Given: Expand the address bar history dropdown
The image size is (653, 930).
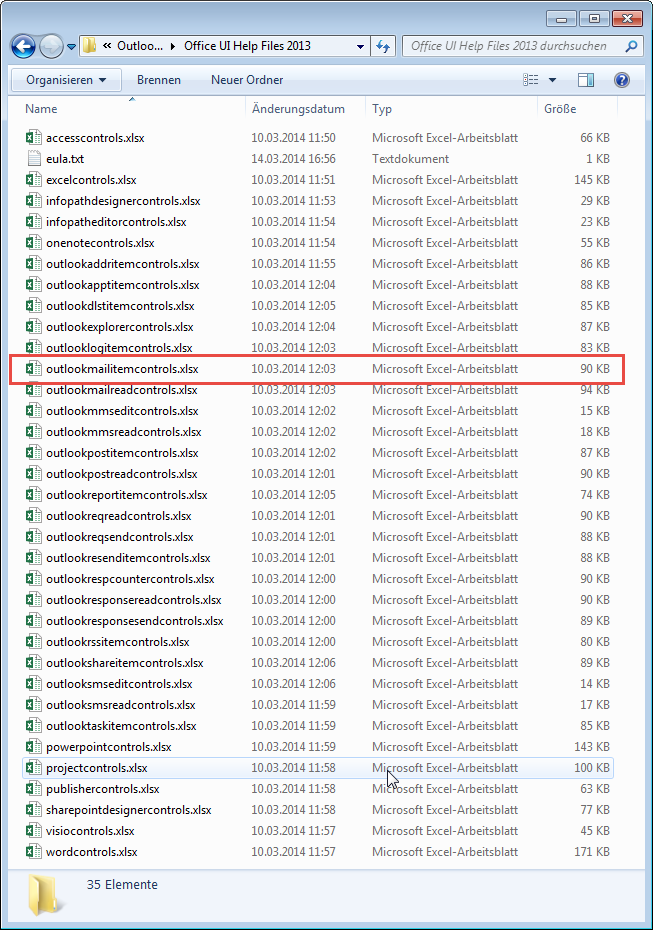Looking at the screenshot, I should (x=359, y=46).
